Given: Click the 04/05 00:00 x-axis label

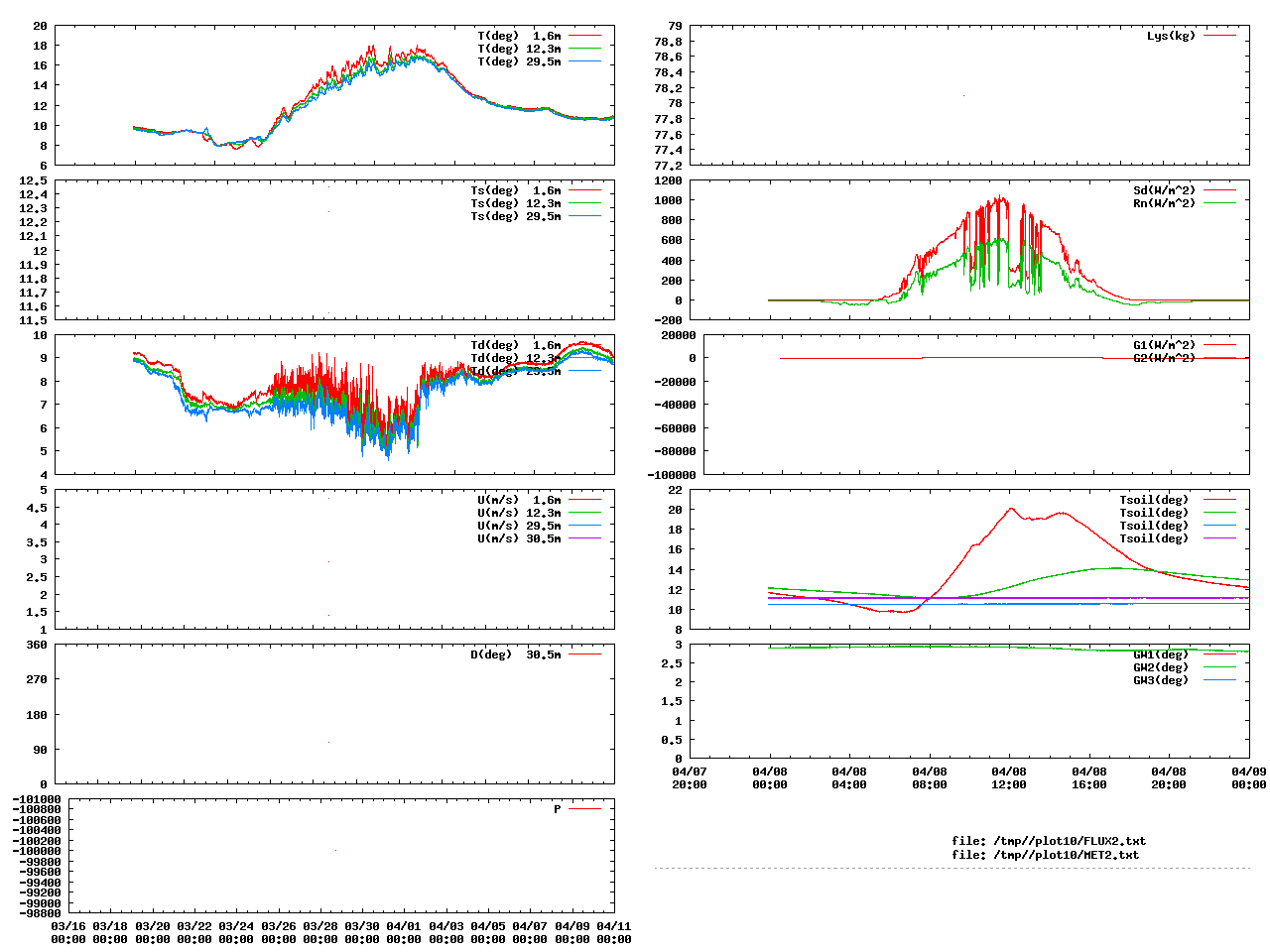Looking at the screenshot, I should [x=488, y=932].
